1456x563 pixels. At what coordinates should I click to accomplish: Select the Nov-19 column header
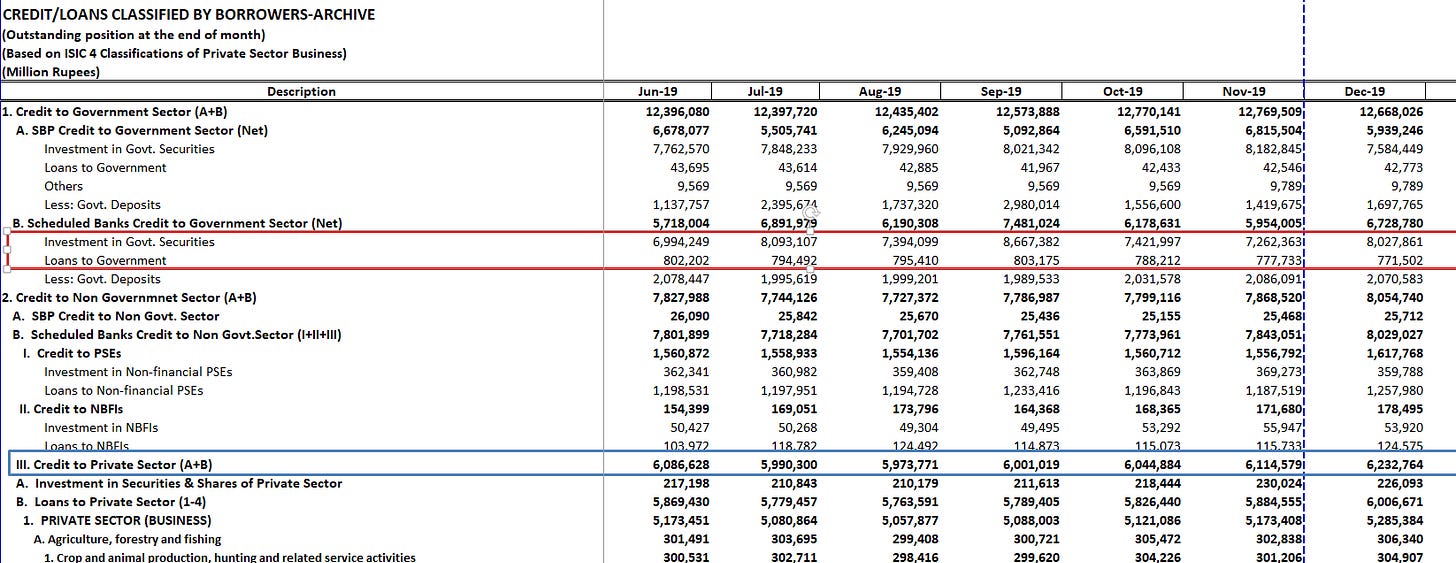point(1244,92)
